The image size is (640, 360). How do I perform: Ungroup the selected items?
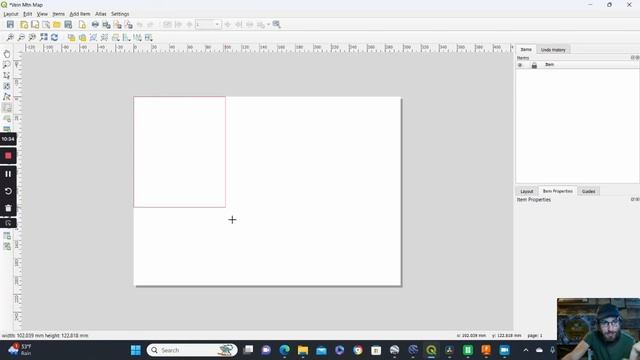pyautogui.click(x=104, y=38)
